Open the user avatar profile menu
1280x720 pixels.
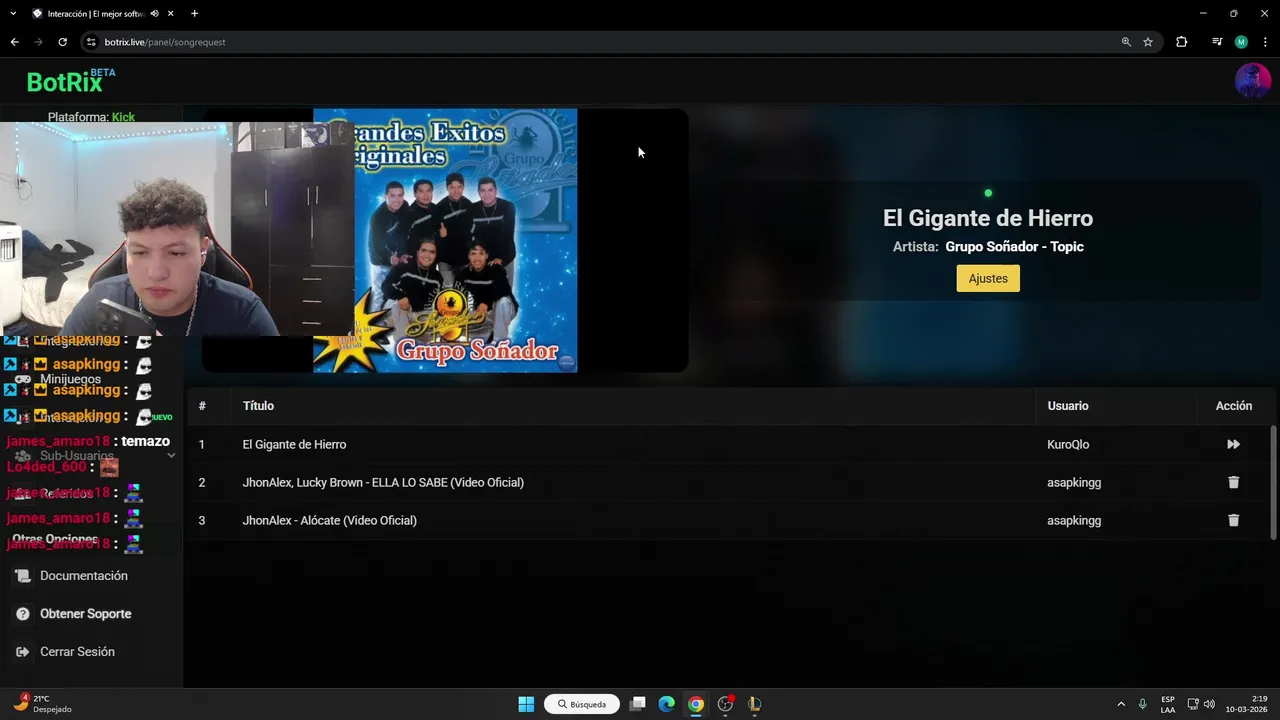1253,80
